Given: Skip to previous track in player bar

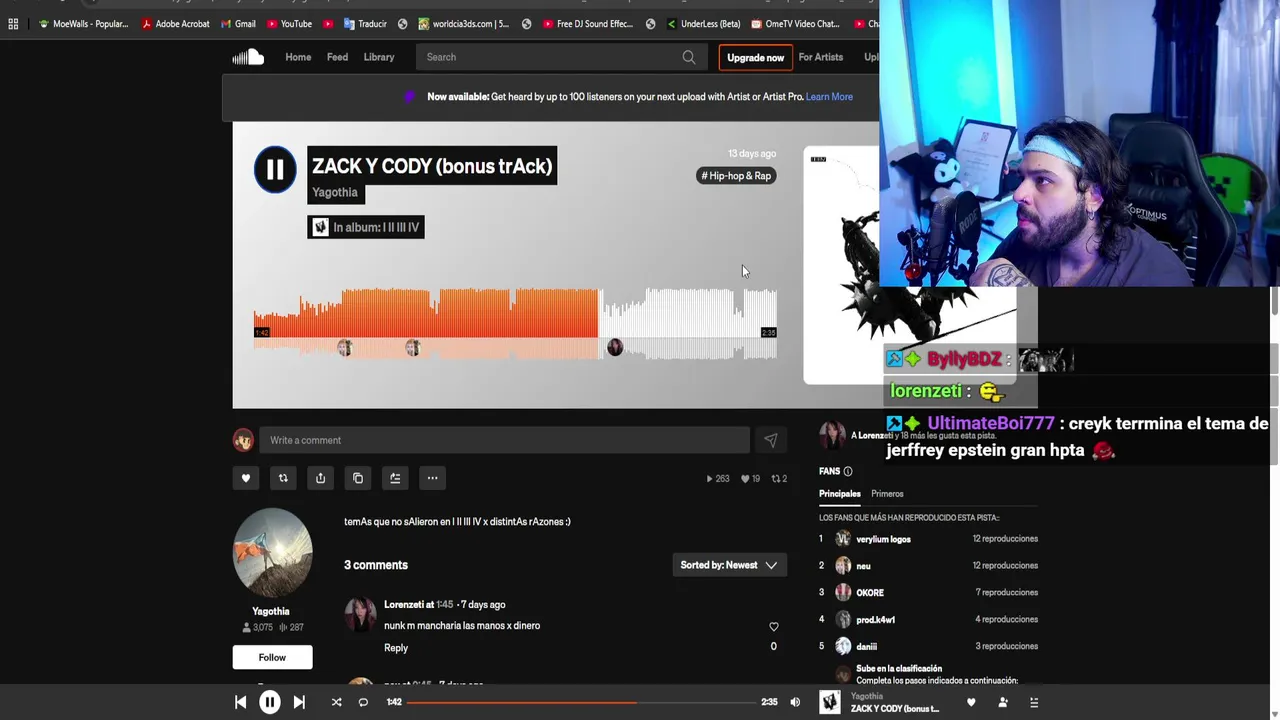Looking at the screenshot, I should (x=240, y=702).
